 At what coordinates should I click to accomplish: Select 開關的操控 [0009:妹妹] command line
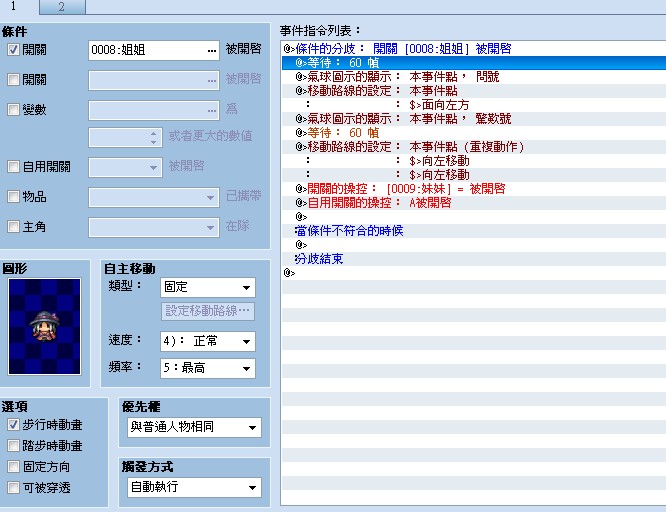point(474,189)
